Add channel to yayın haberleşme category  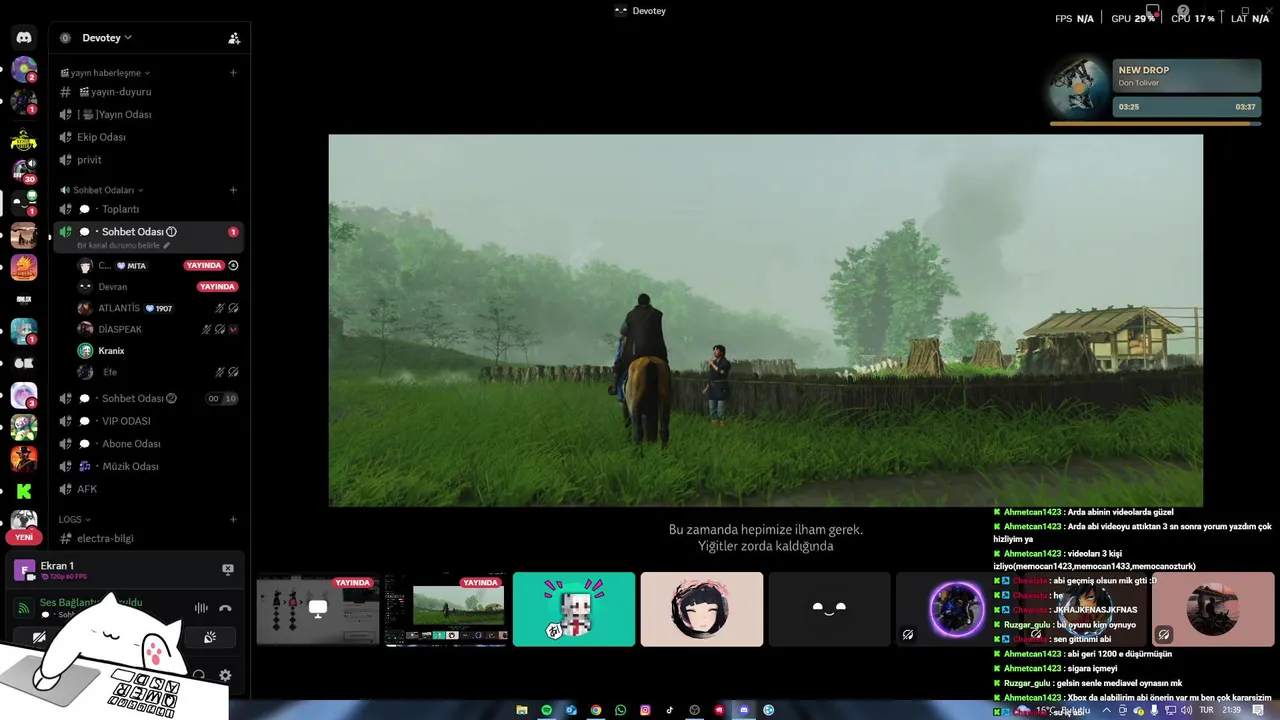pos(233,72)
